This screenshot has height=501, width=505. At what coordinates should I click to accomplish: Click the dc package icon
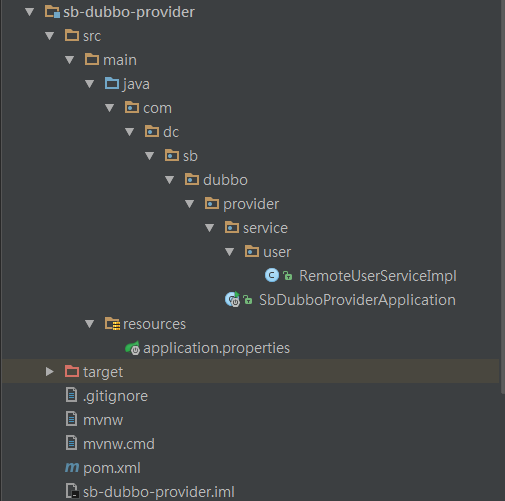coord(152,131)
